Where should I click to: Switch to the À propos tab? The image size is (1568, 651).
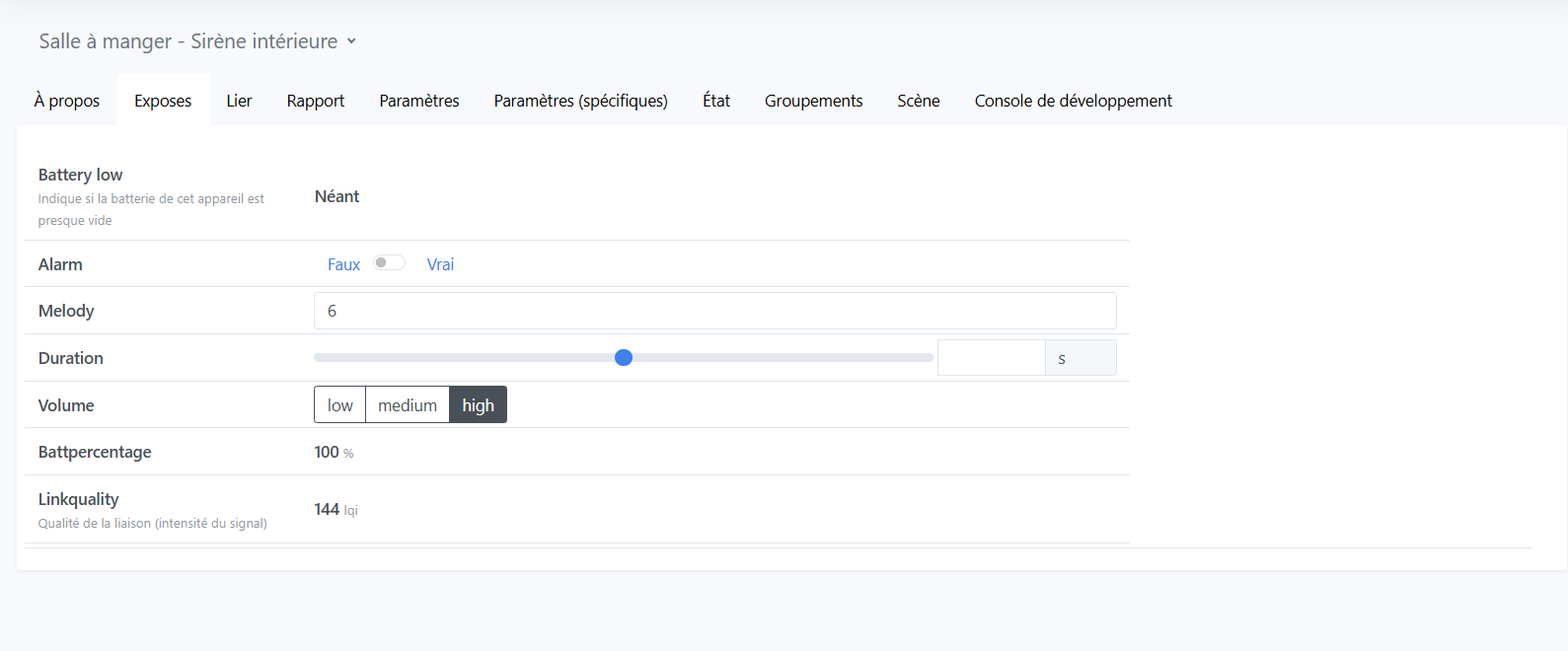click(x=66, y=101)
